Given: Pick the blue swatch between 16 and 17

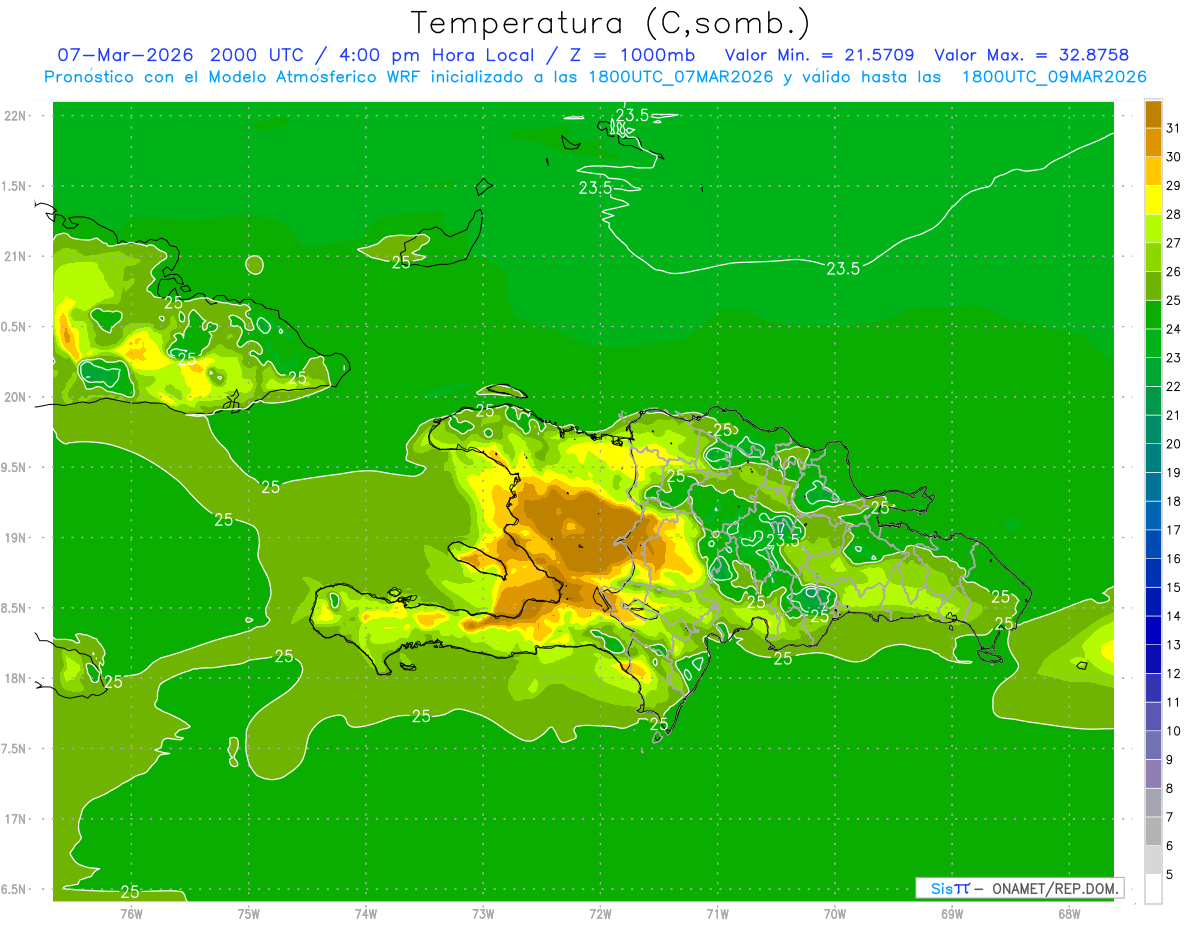Looking at the screenshot, I should pos(1153,544).
